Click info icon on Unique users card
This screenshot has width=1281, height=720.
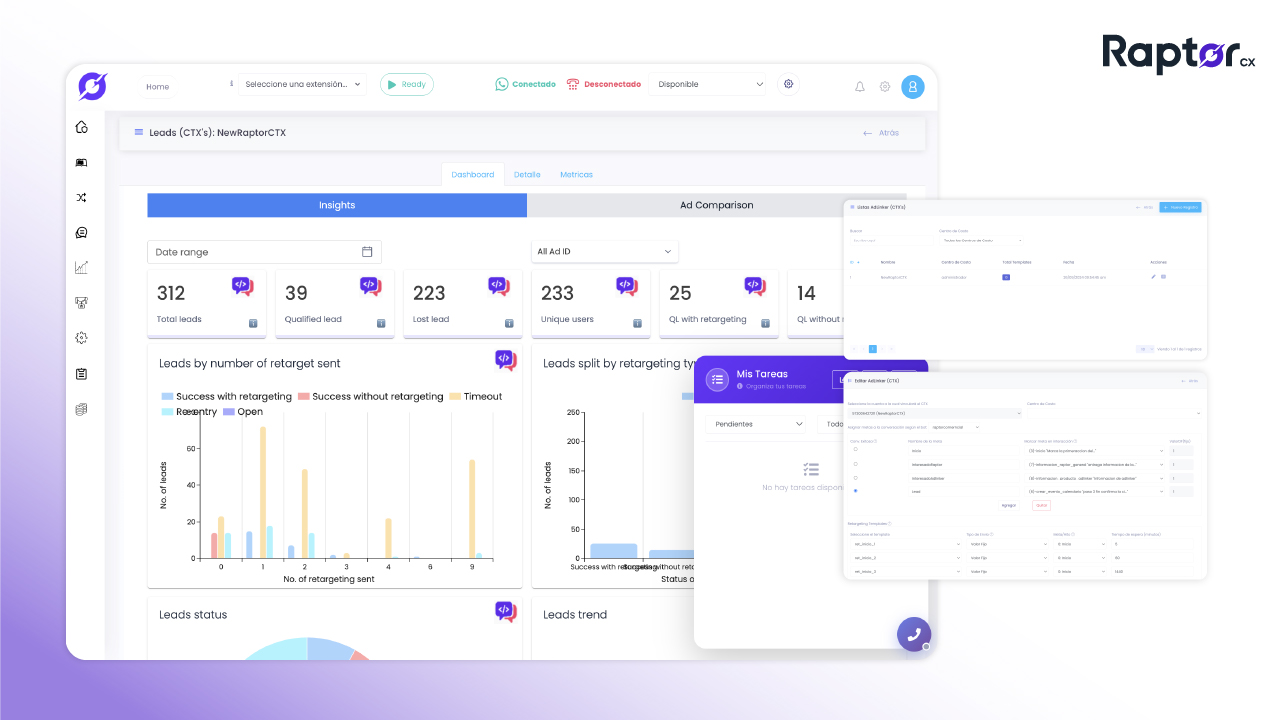(638, 323)
